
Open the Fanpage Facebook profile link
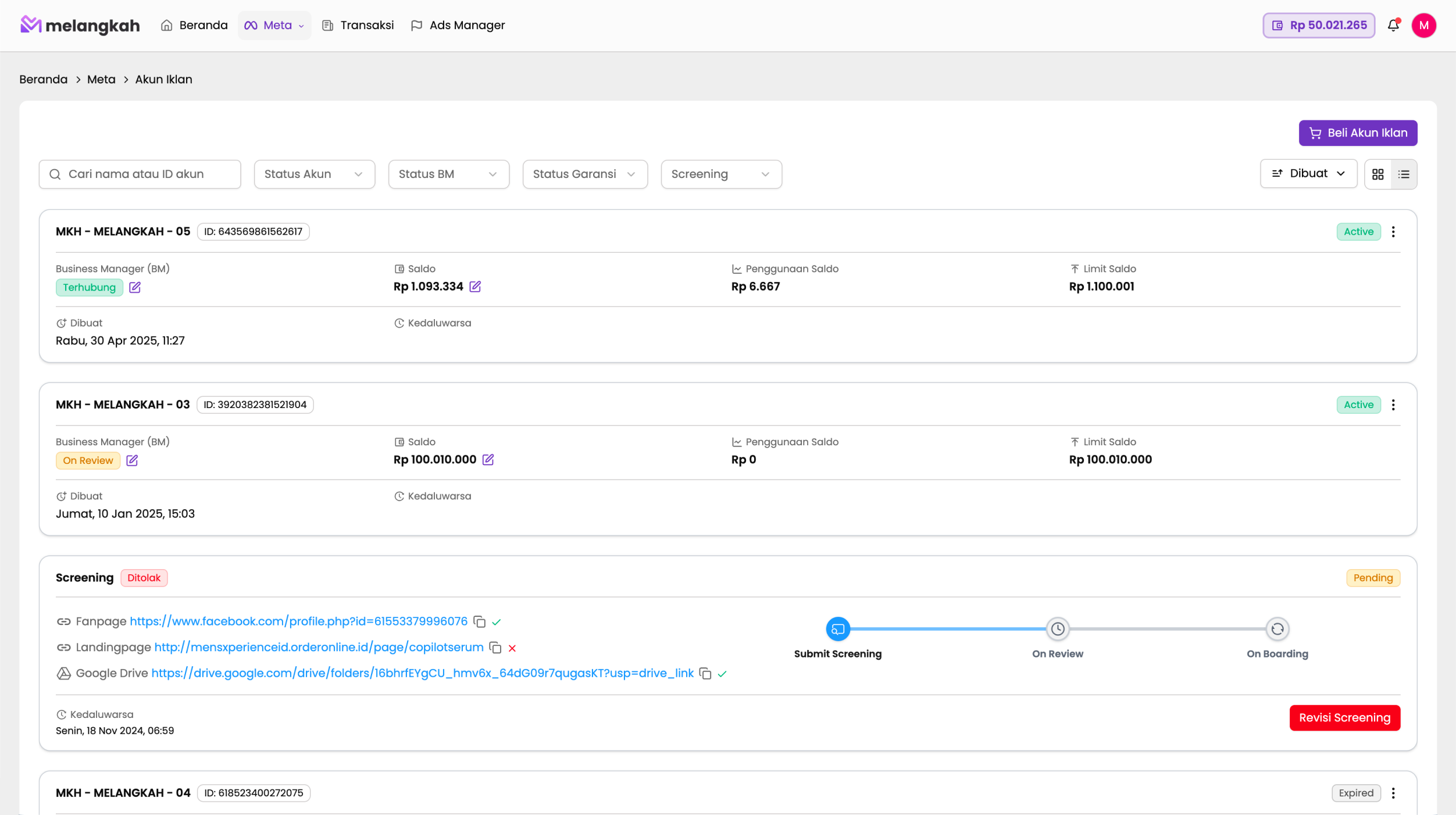coord(298,621)
